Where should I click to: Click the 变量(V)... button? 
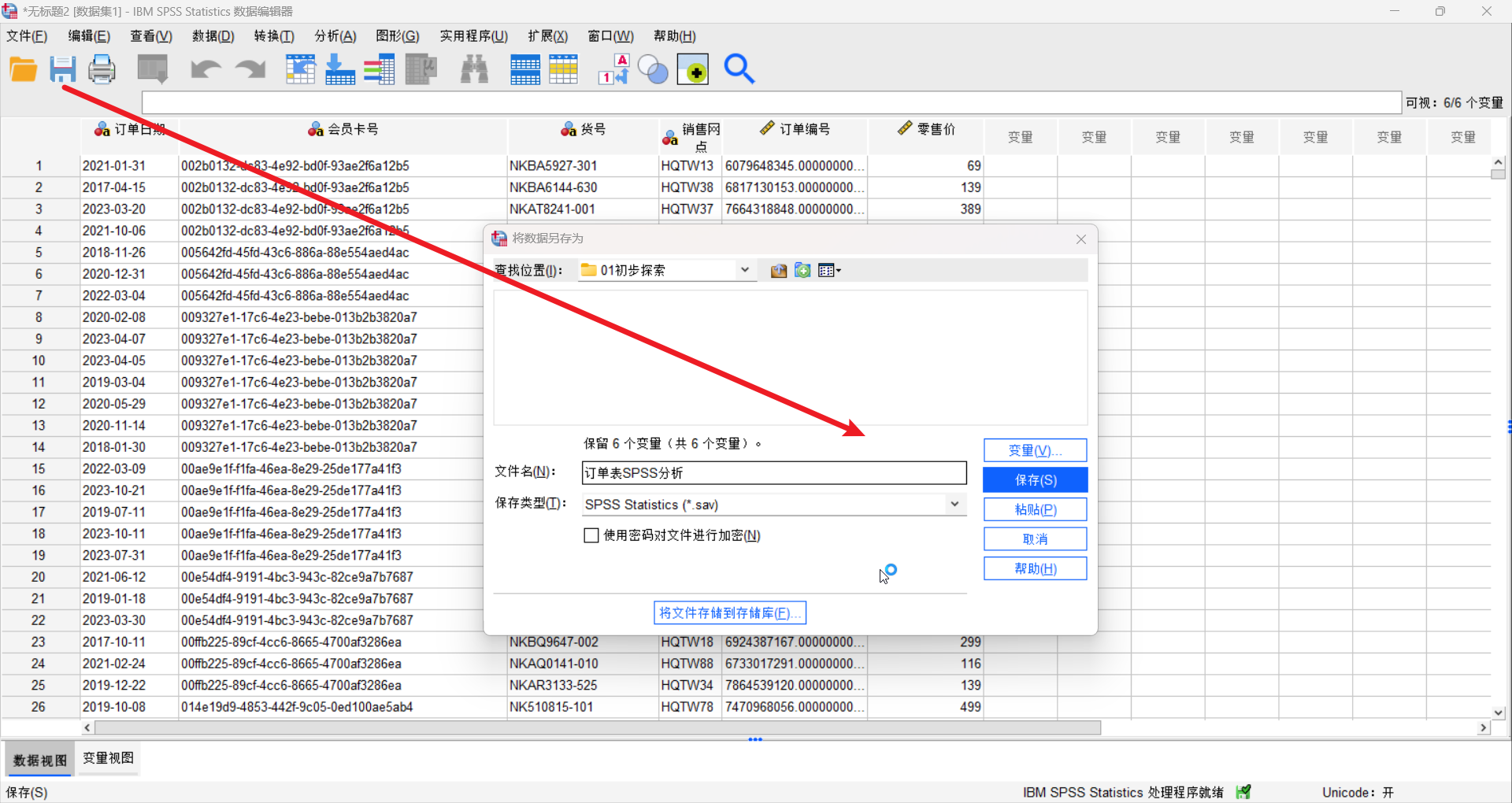[1035, 450]
